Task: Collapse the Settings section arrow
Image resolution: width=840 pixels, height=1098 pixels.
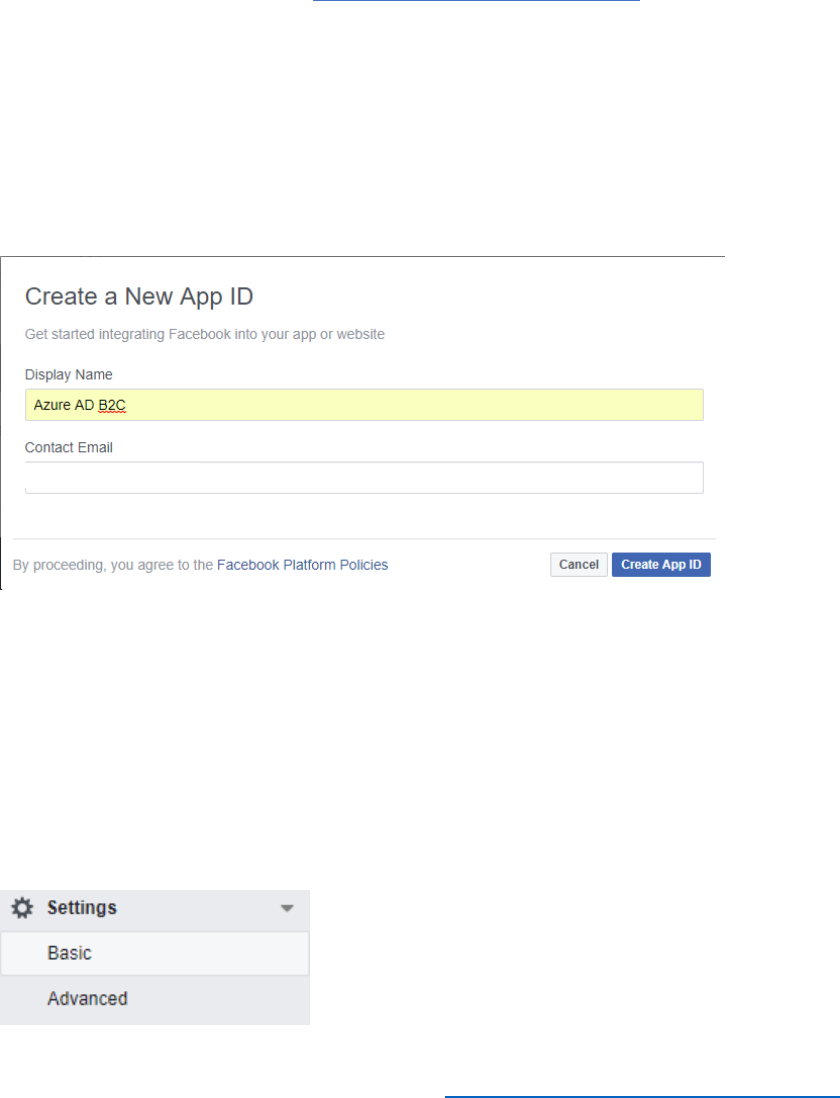Action: pos(287,908)
